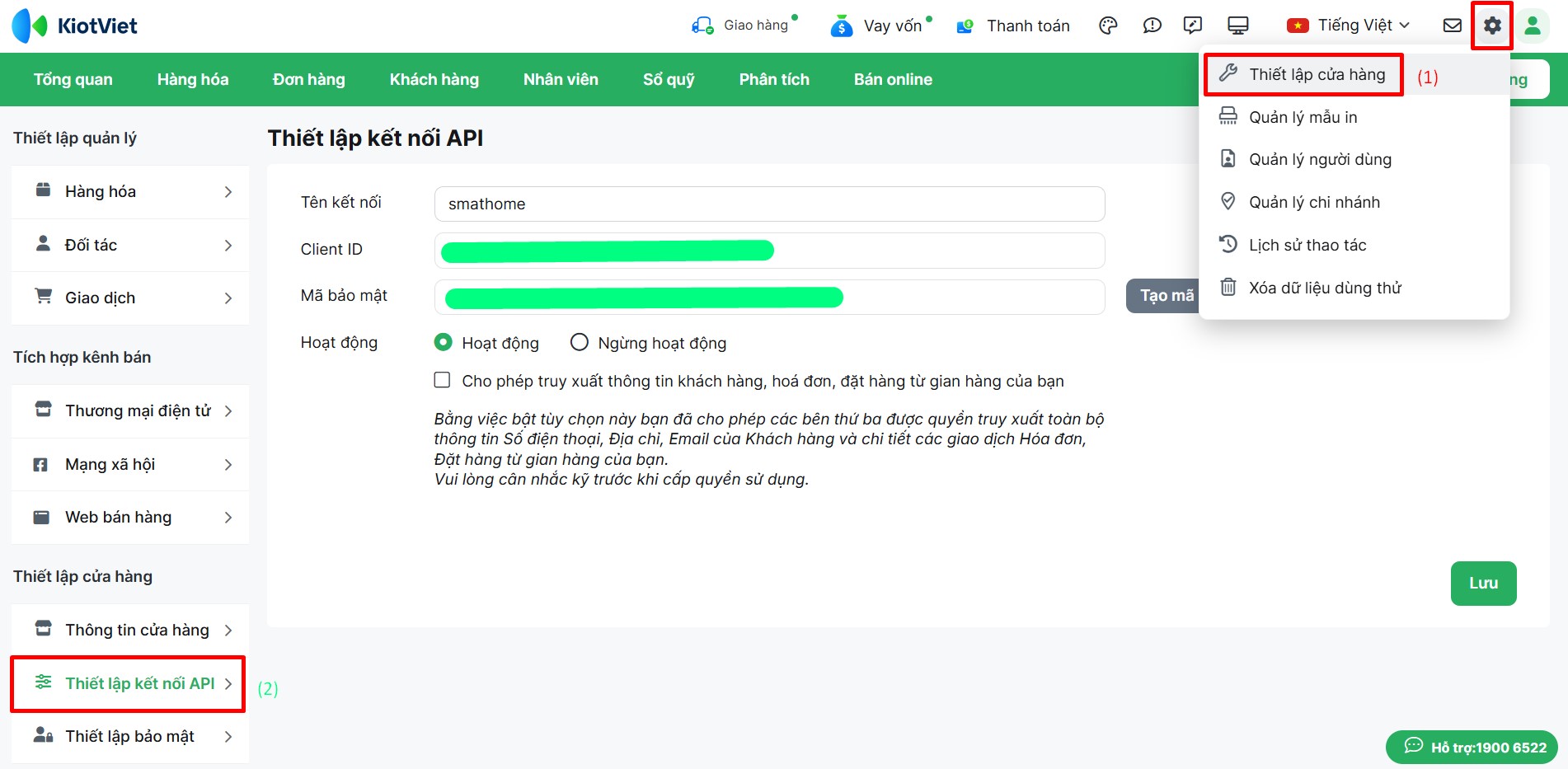
Task: Expand Thương mại điện tử sidebar item
Action: pyautogui.click(x=130, y=410)
